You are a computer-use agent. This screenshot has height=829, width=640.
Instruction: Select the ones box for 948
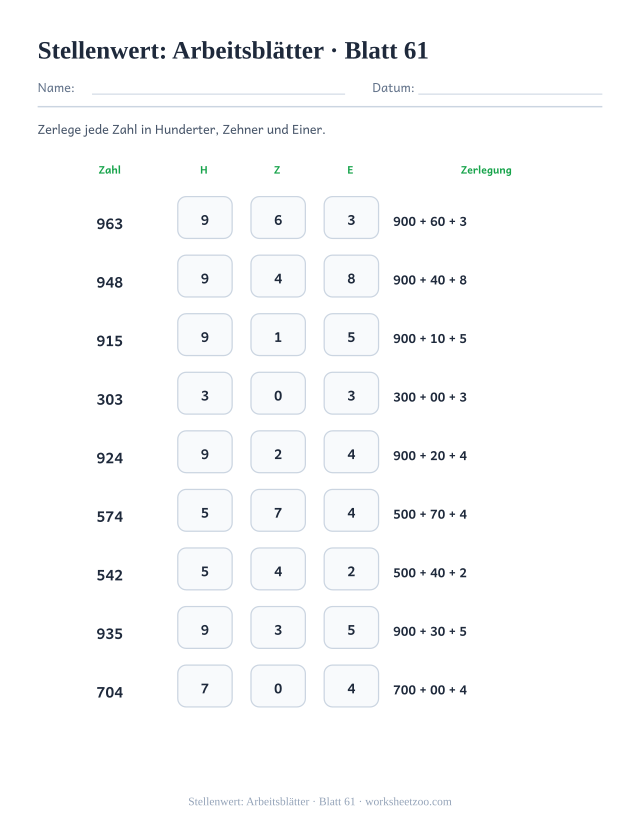click(351, 277)
